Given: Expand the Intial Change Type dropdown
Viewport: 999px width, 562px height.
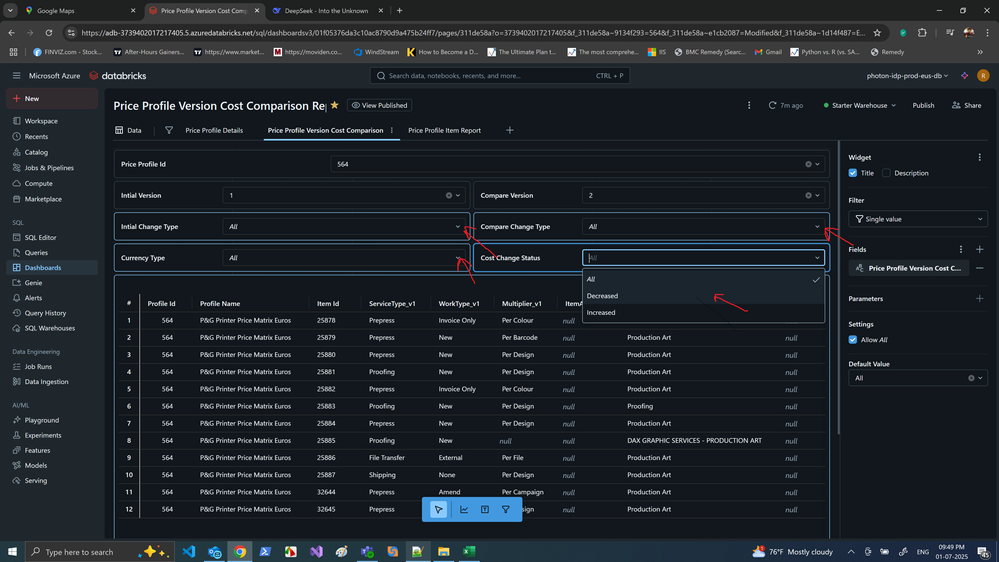Looking at the screenshot, I should [x=345, y=227].
